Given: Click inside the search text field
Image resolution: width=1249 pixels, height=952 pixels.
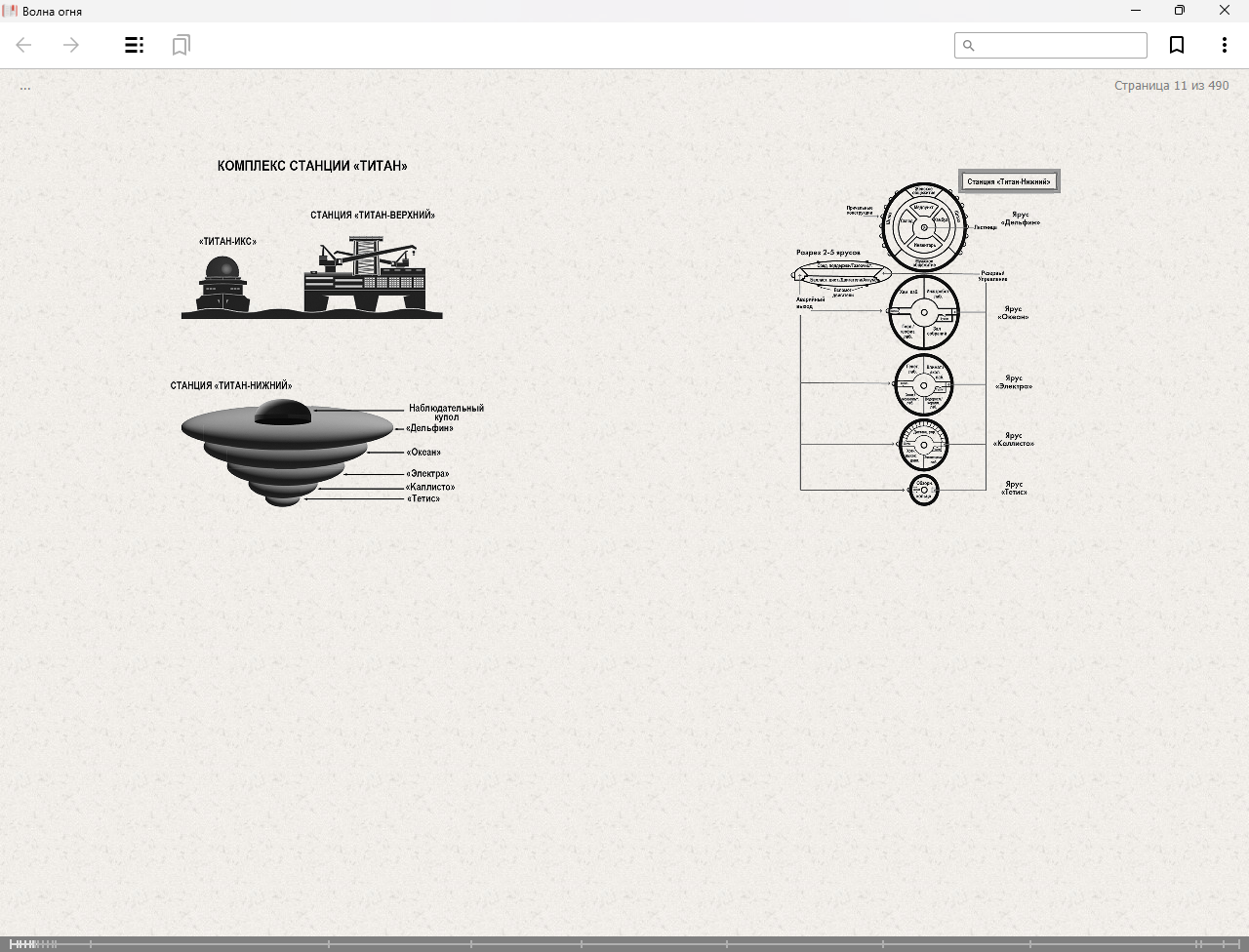Looking at the screenshot, I should 1059,46.
